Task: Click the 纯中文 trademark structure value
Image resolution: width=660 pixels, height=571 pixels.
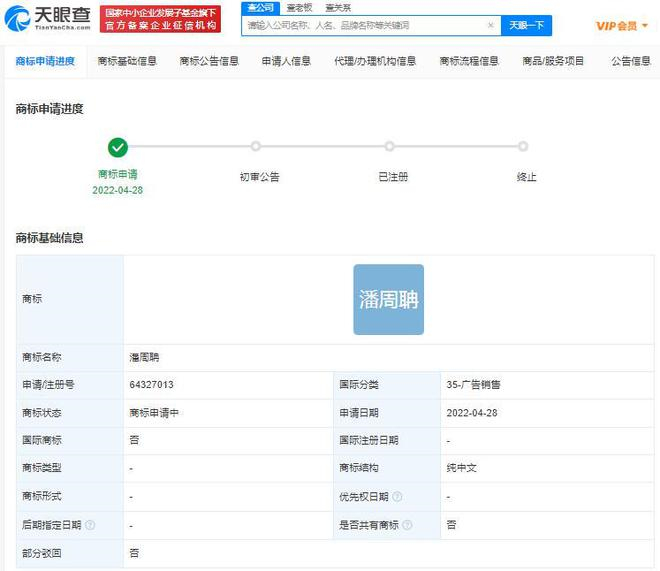Action: pyautogui.click(x=461, y=468)
